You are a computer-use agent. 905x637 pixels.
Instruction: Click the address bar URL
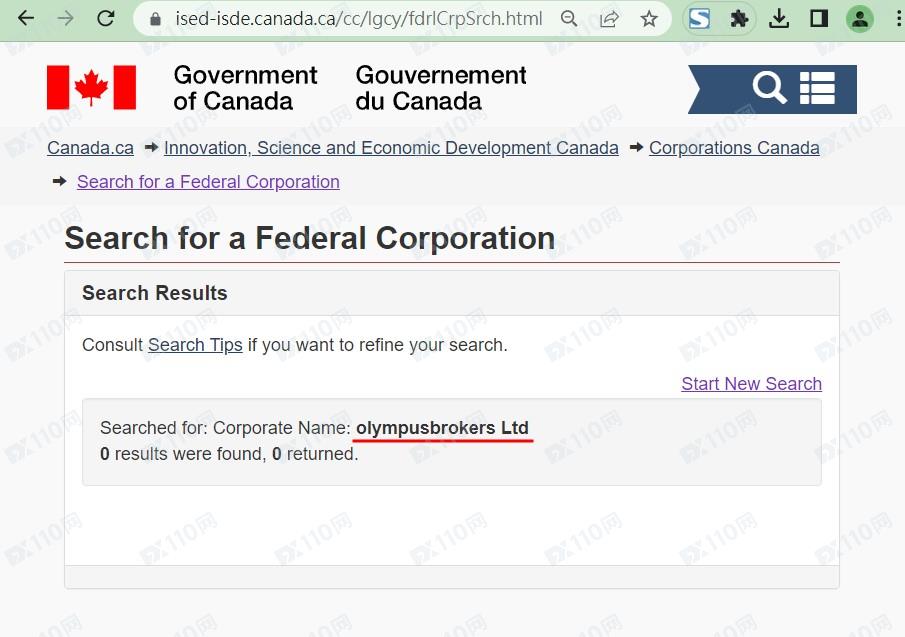344,19
